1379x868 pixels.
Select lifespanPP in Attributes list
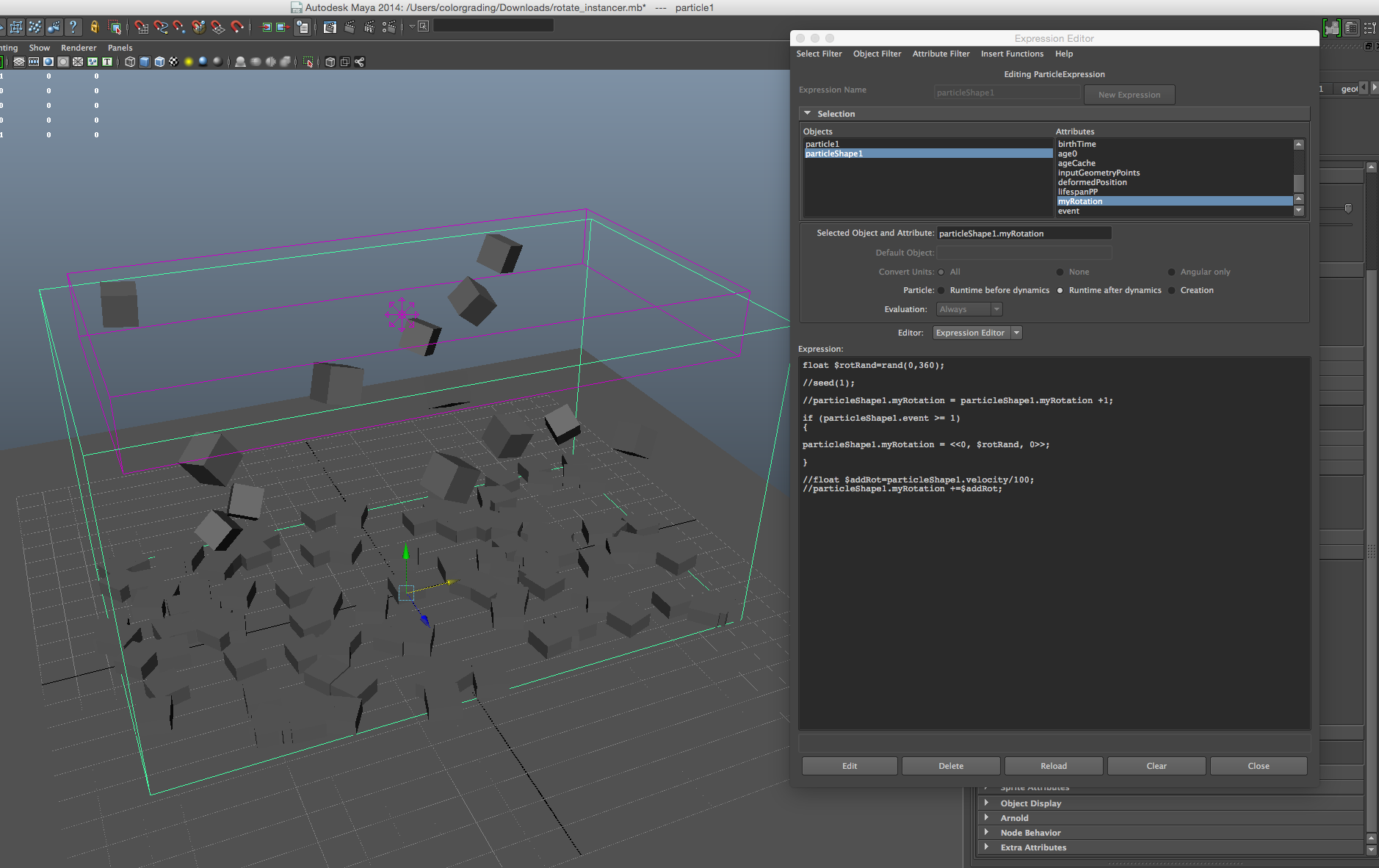pyautogui.click(x=1174, y=192)
